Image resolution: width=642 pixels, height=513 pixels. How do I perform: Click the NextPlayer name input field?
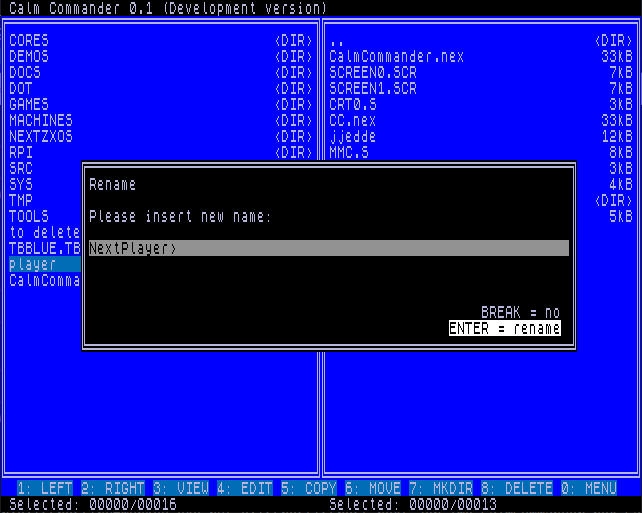(x=328, y=248)
